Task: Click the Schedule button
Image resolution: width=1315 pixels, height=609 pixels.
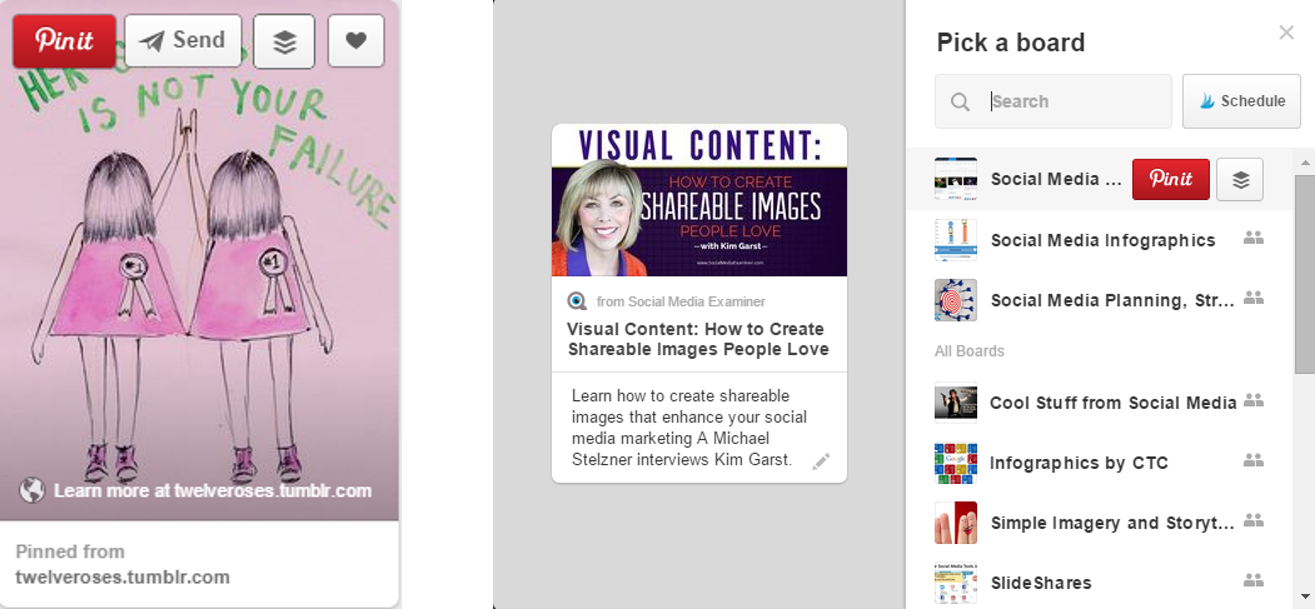Action: 1241,101
